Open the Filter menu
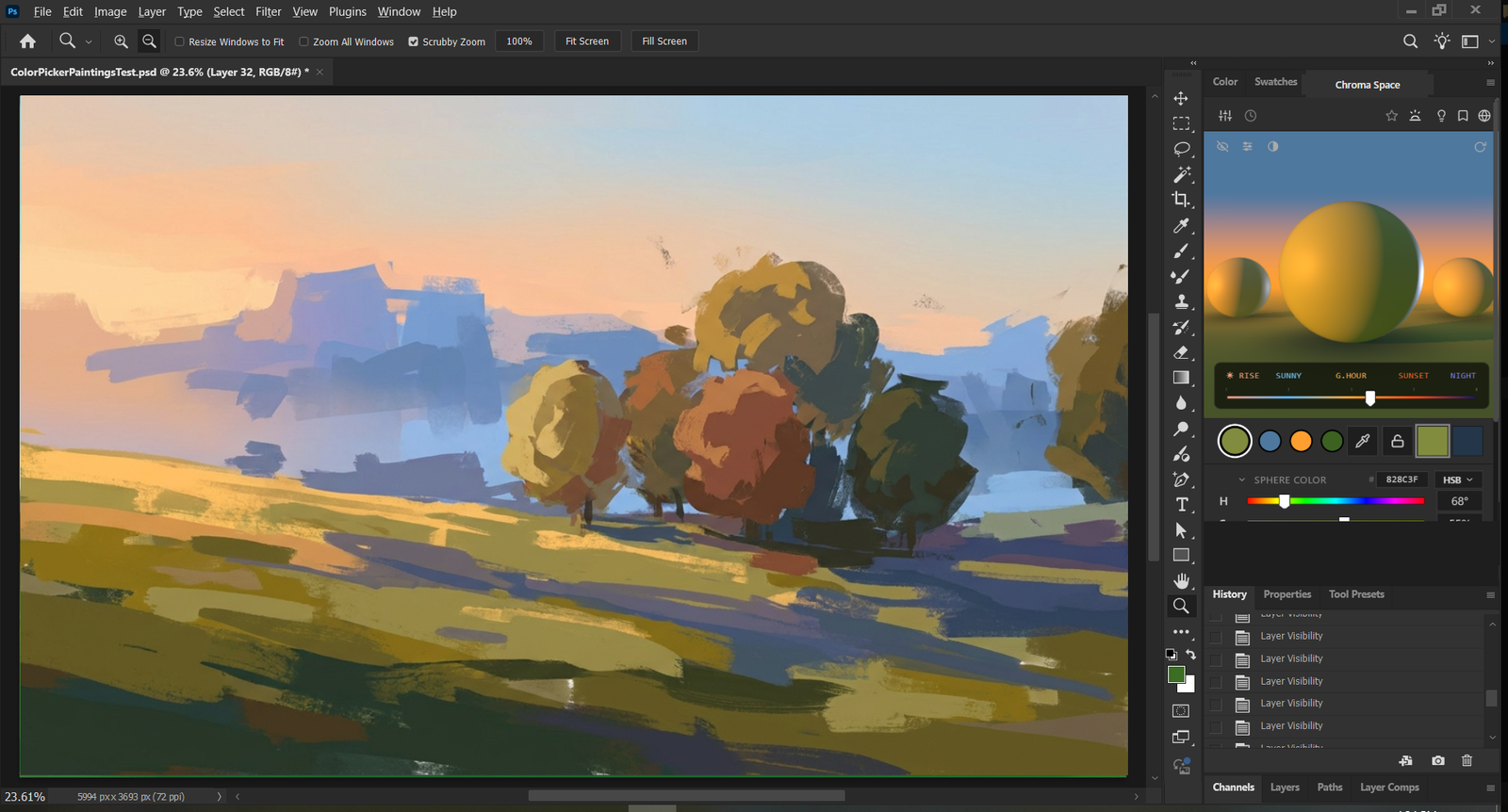1508x812 pixels. tap(269, 12)
